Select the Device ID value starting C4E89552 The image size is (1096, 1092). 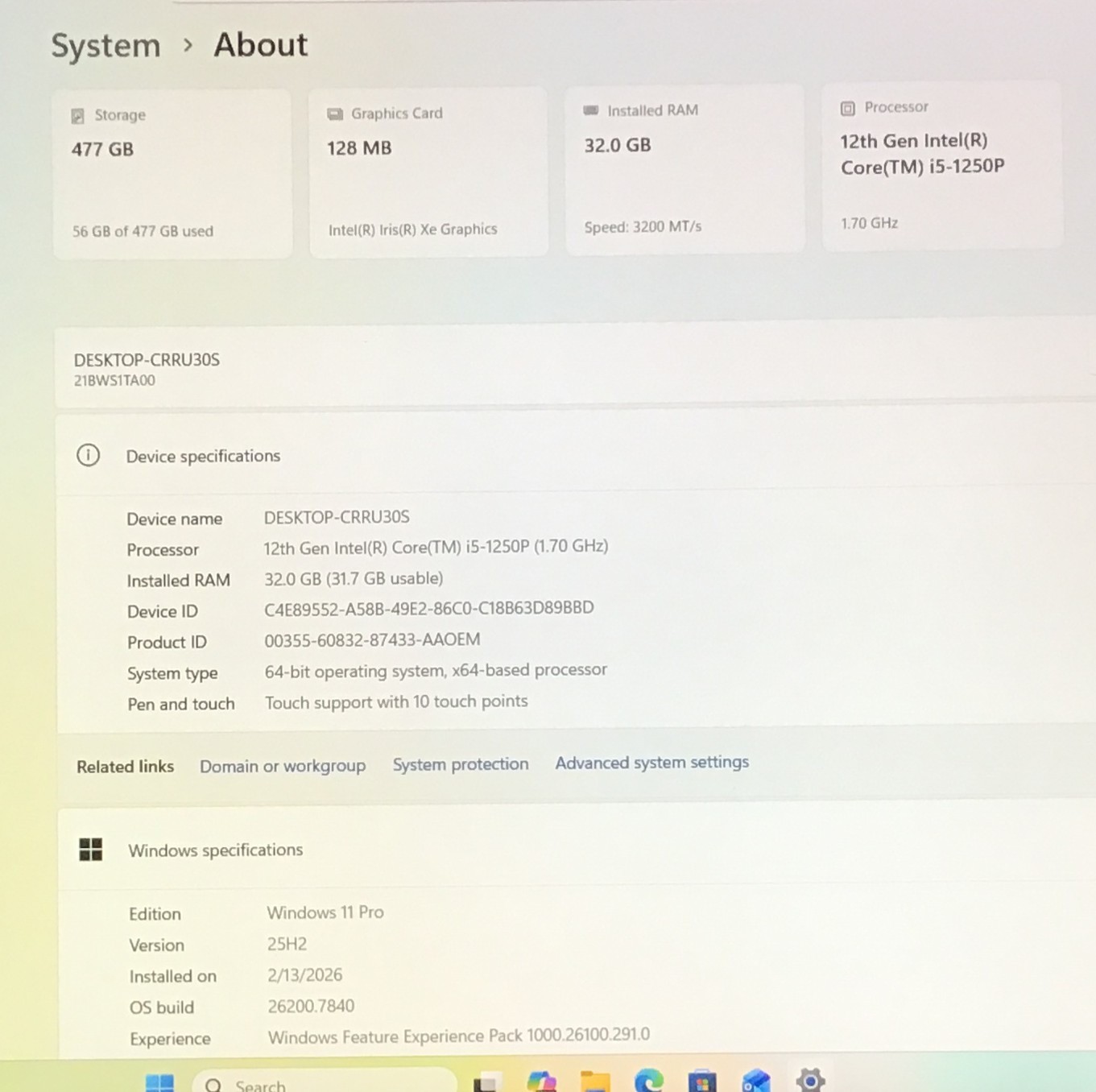[429, 608]
